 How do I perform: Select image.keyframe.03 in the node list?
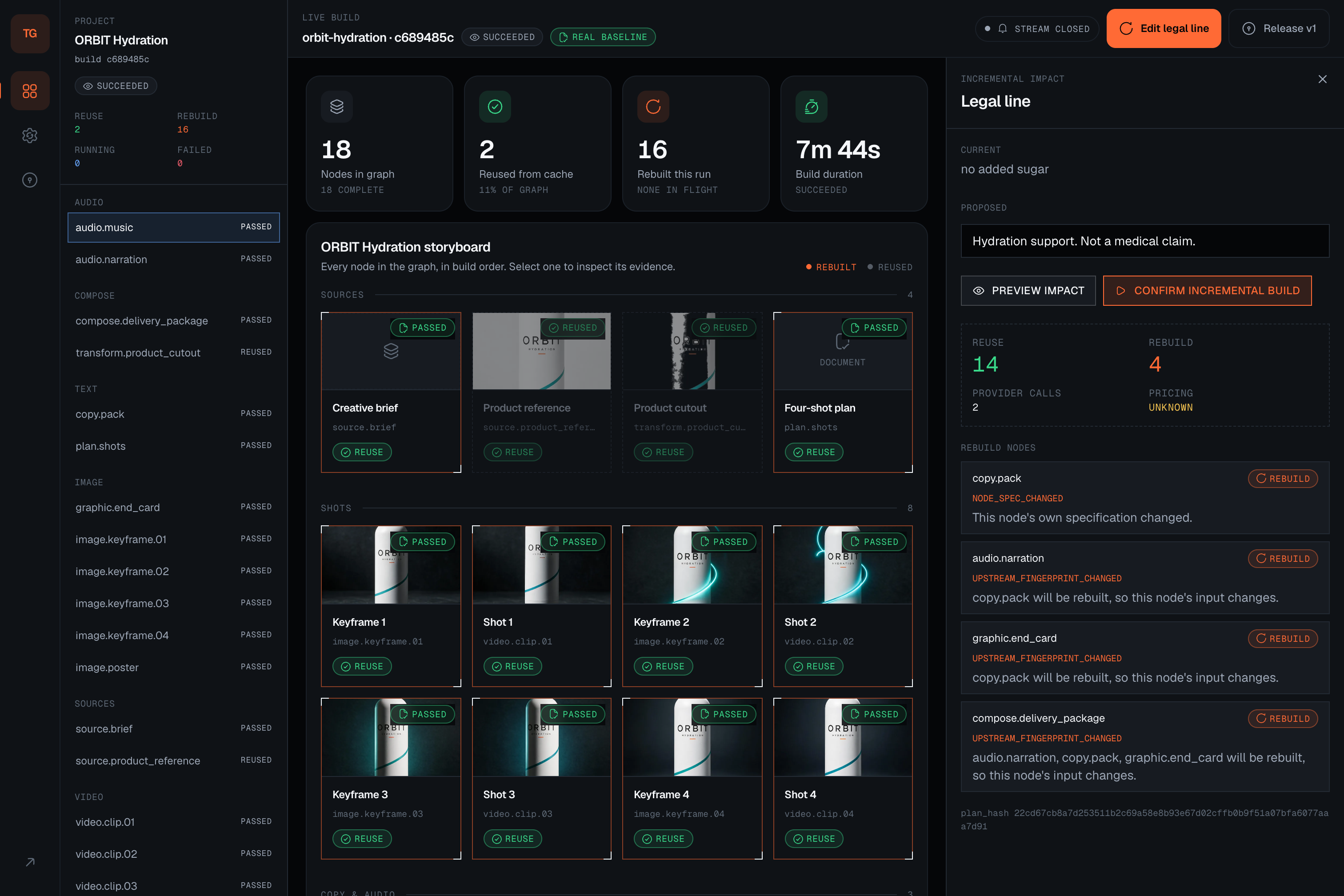coord(174,604)
